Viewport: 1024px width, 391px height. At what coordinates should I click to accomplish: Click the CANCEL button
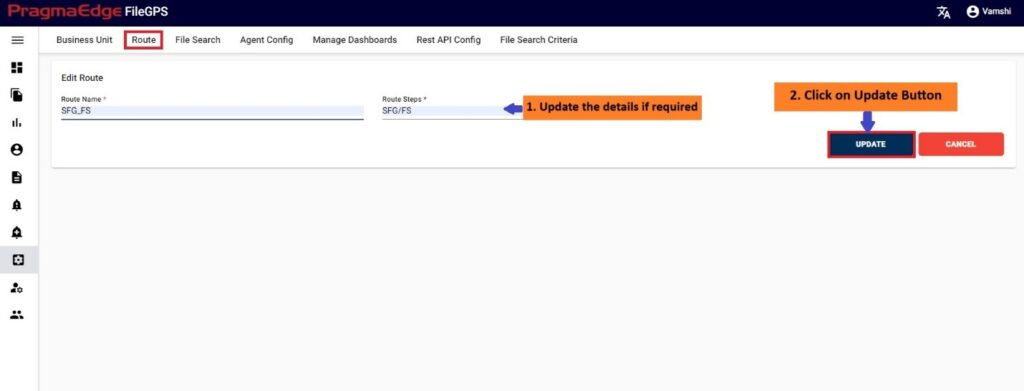tap(961, 144)
